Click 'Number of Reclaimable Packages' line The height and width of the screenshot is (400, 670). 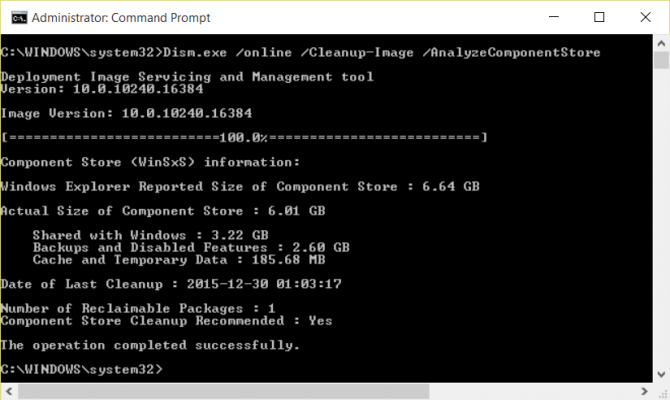tap(138, 309)
